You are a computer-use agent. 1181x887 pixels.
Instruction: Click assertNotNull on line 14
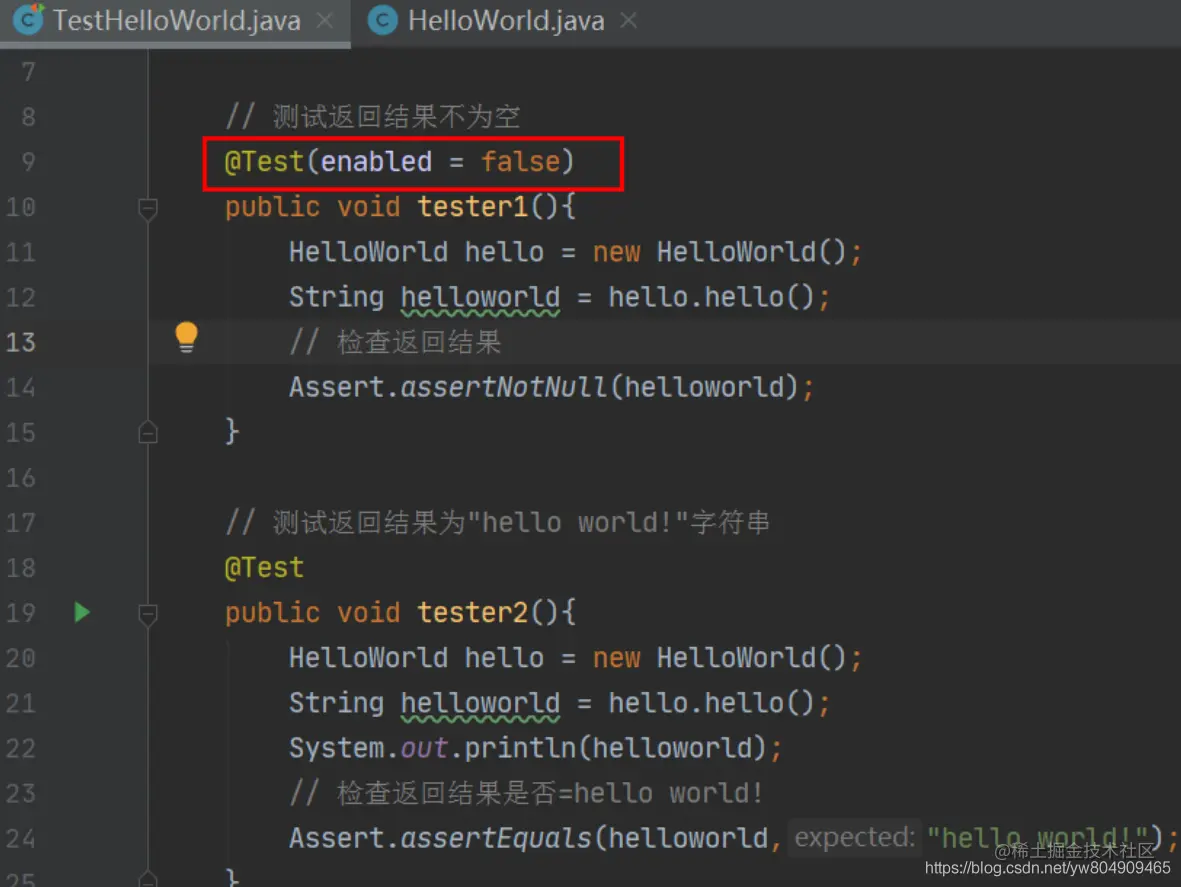(503, 387)
